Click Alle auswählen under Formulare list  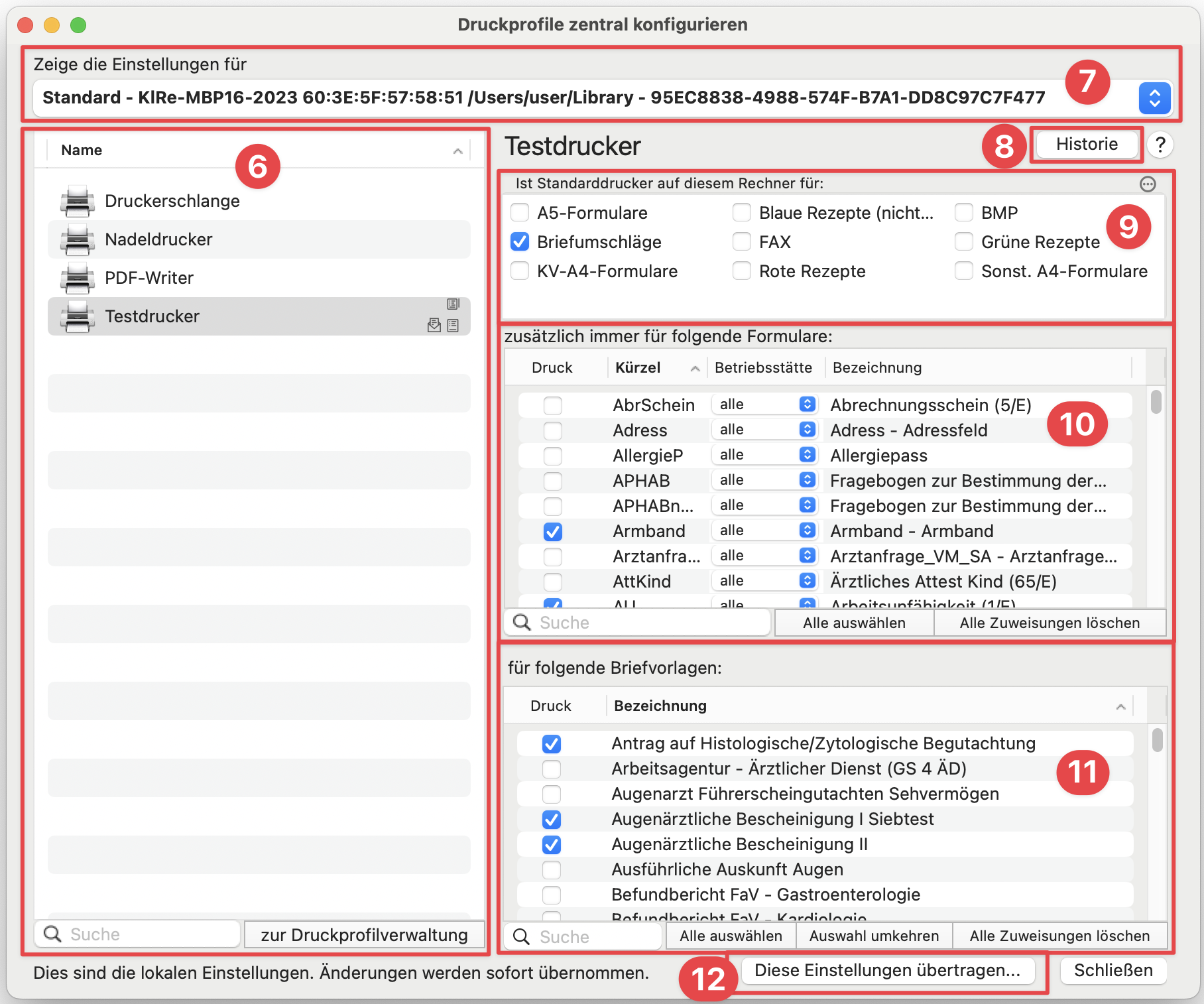(854, 623)
